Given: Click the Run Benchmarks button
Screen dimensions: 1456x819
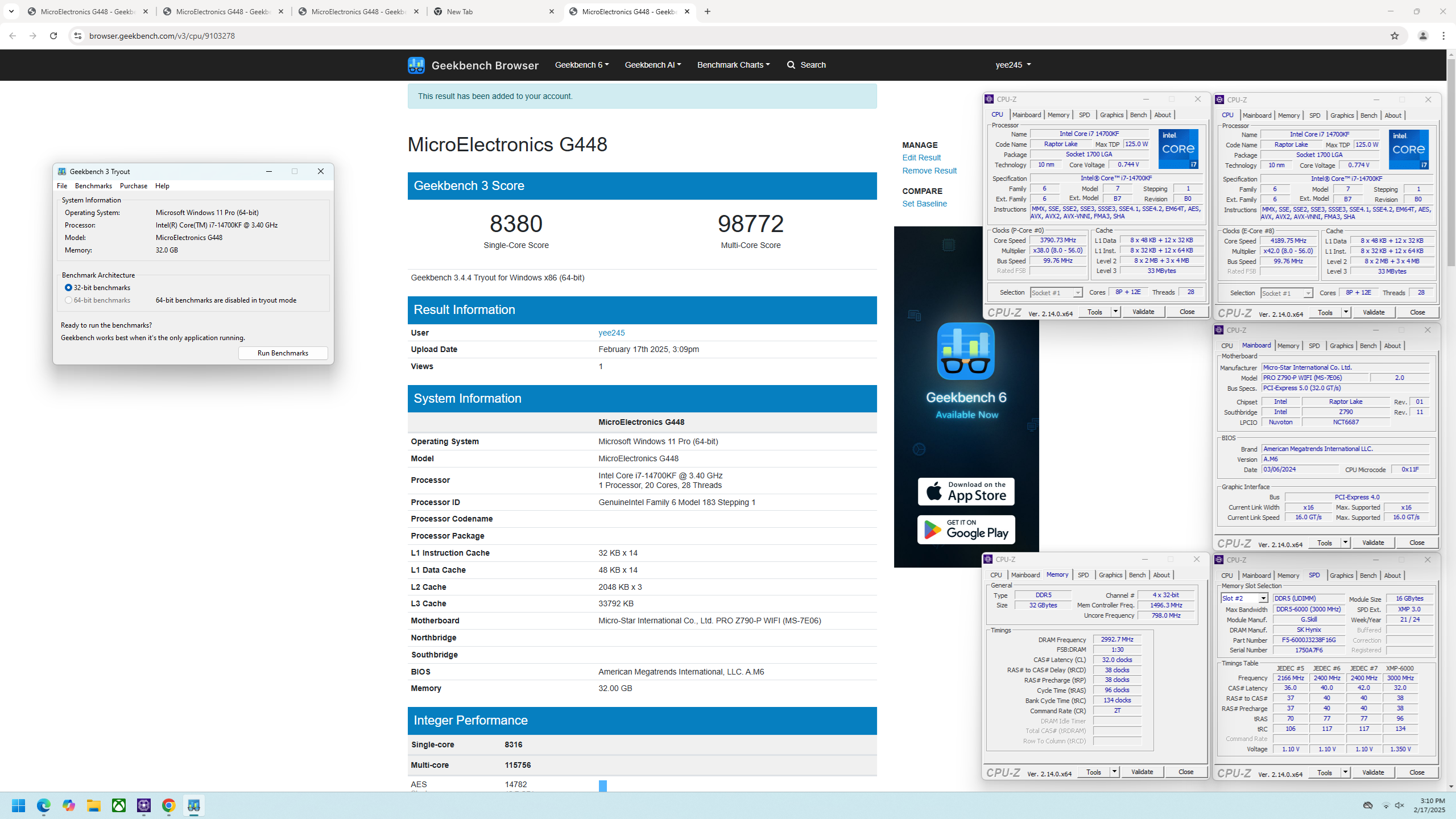Looking at the screenshot, I should tap(283, 353).
